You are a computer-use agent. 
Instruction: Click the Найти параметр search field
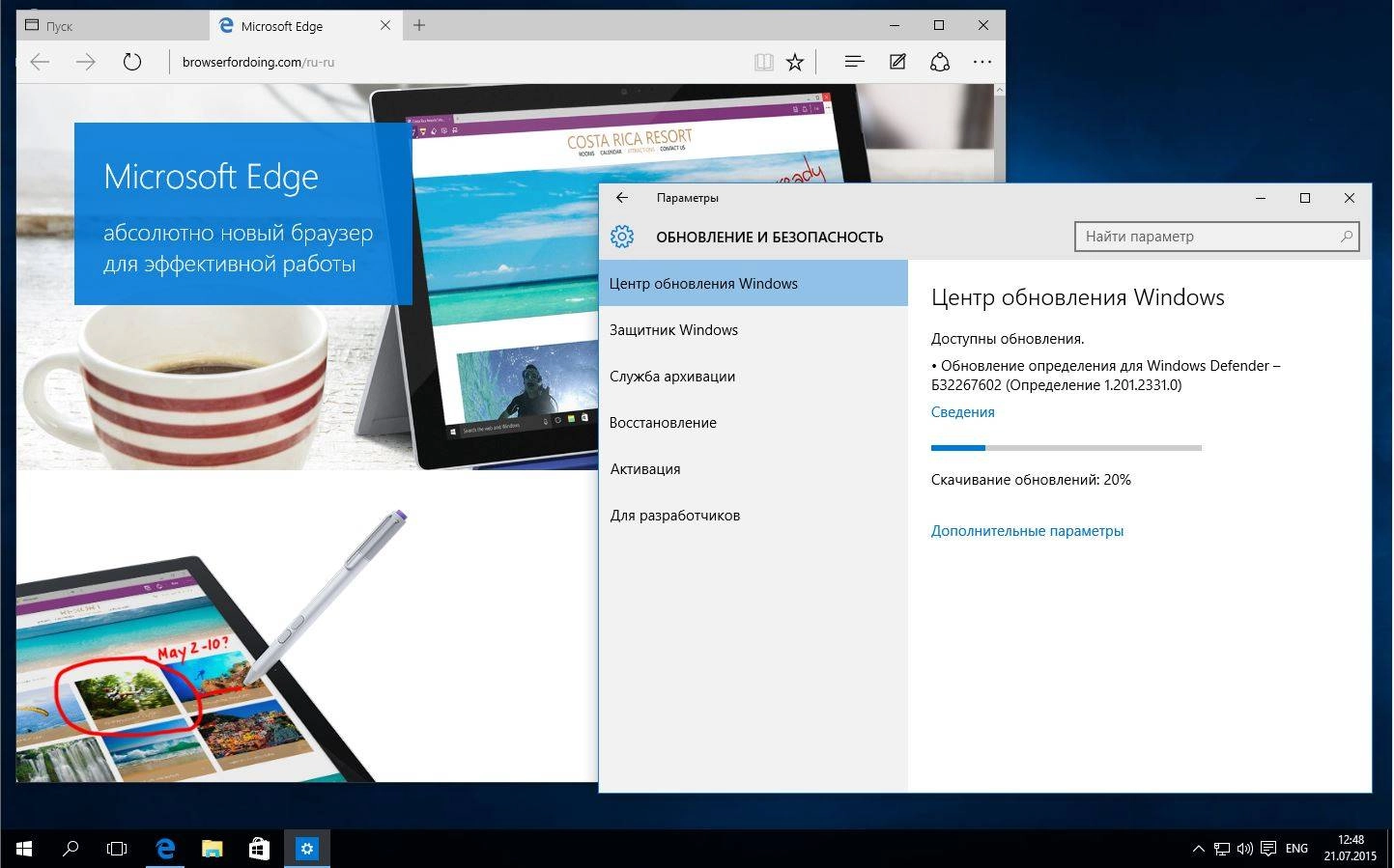tap(1216, 237)
